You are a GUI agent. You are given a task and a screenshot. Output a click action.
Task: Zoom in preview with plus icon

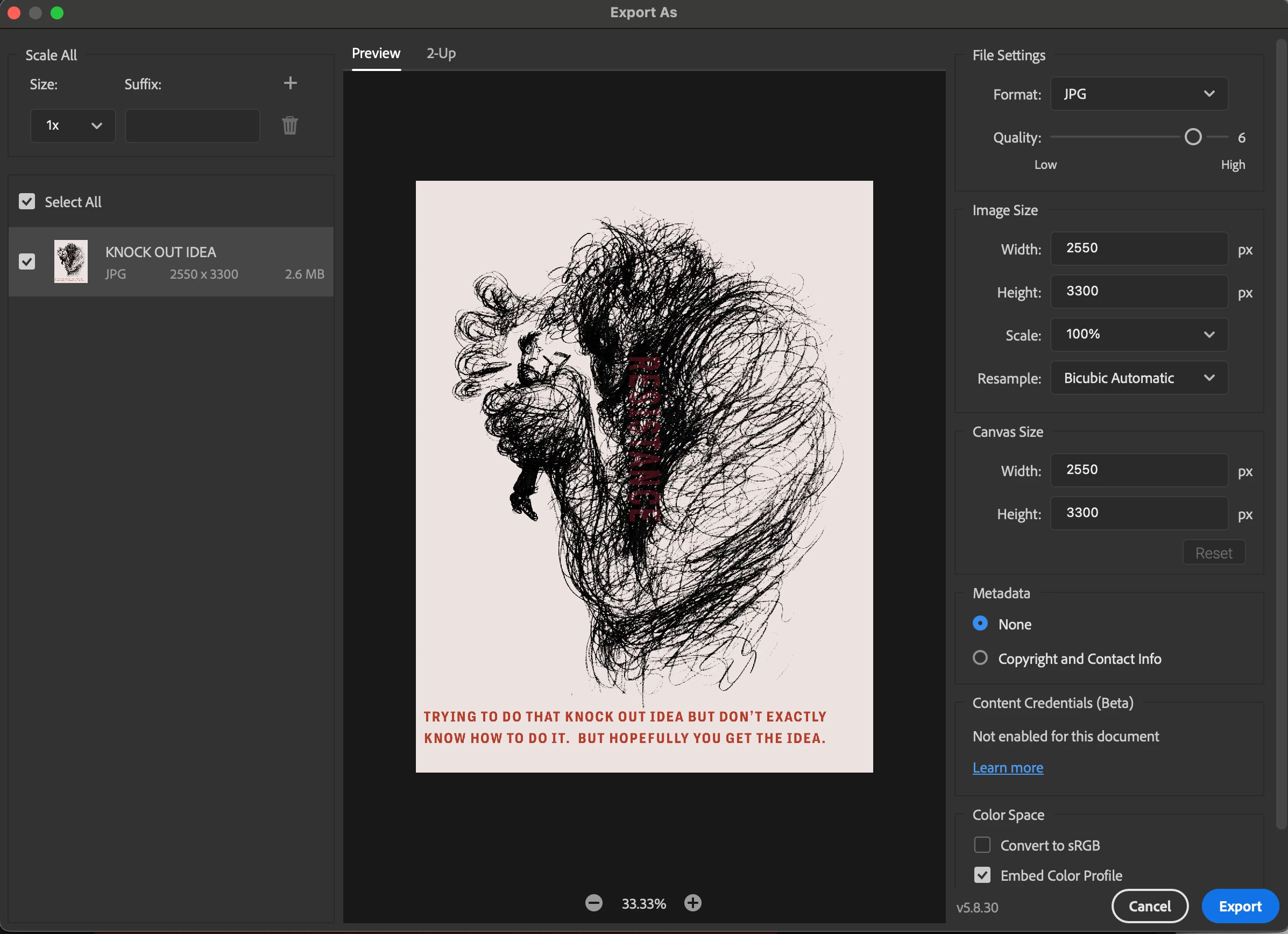click(x=693, y=903)
